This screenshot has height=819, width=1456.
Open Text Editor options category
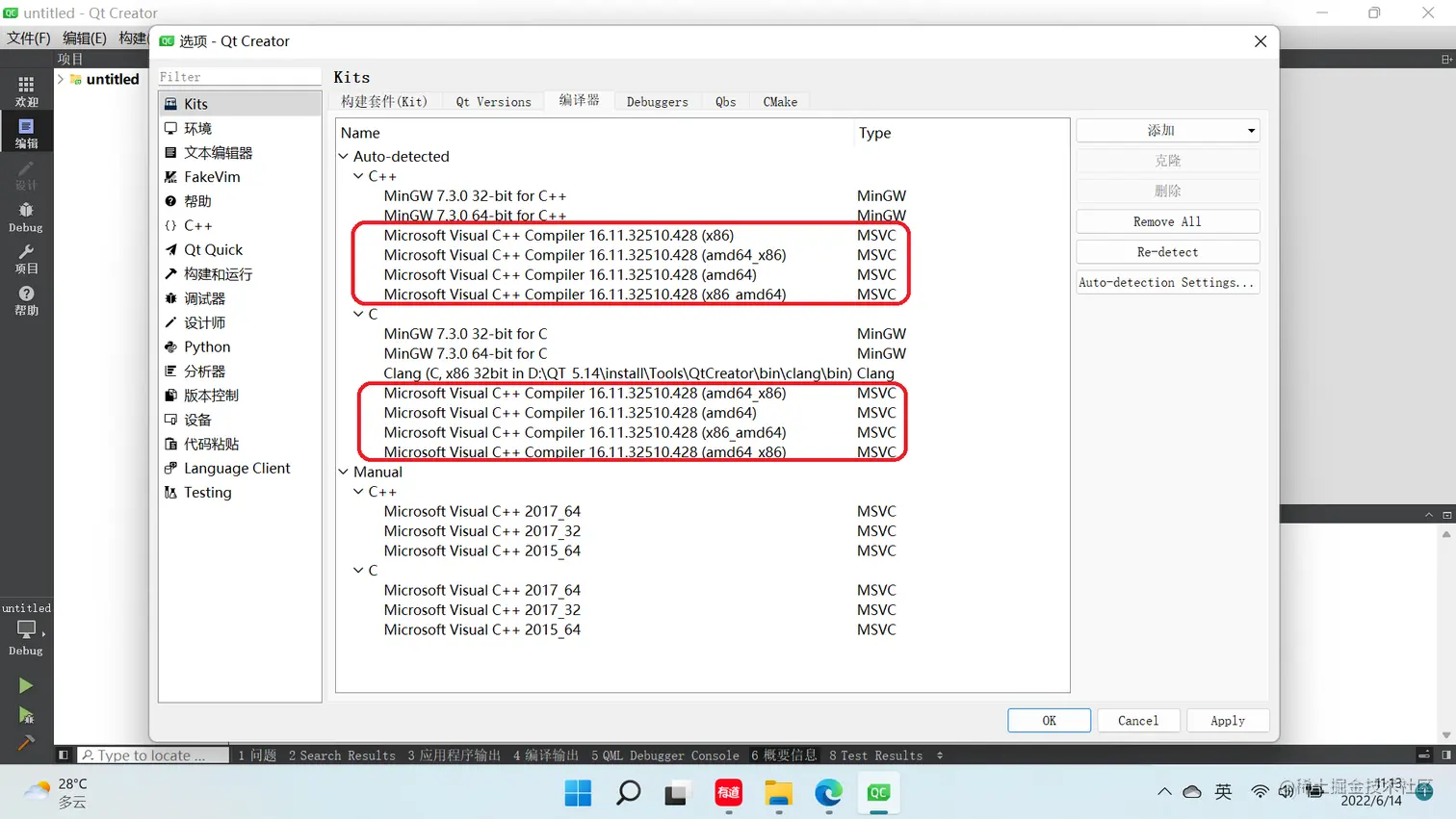coord(240,152)
